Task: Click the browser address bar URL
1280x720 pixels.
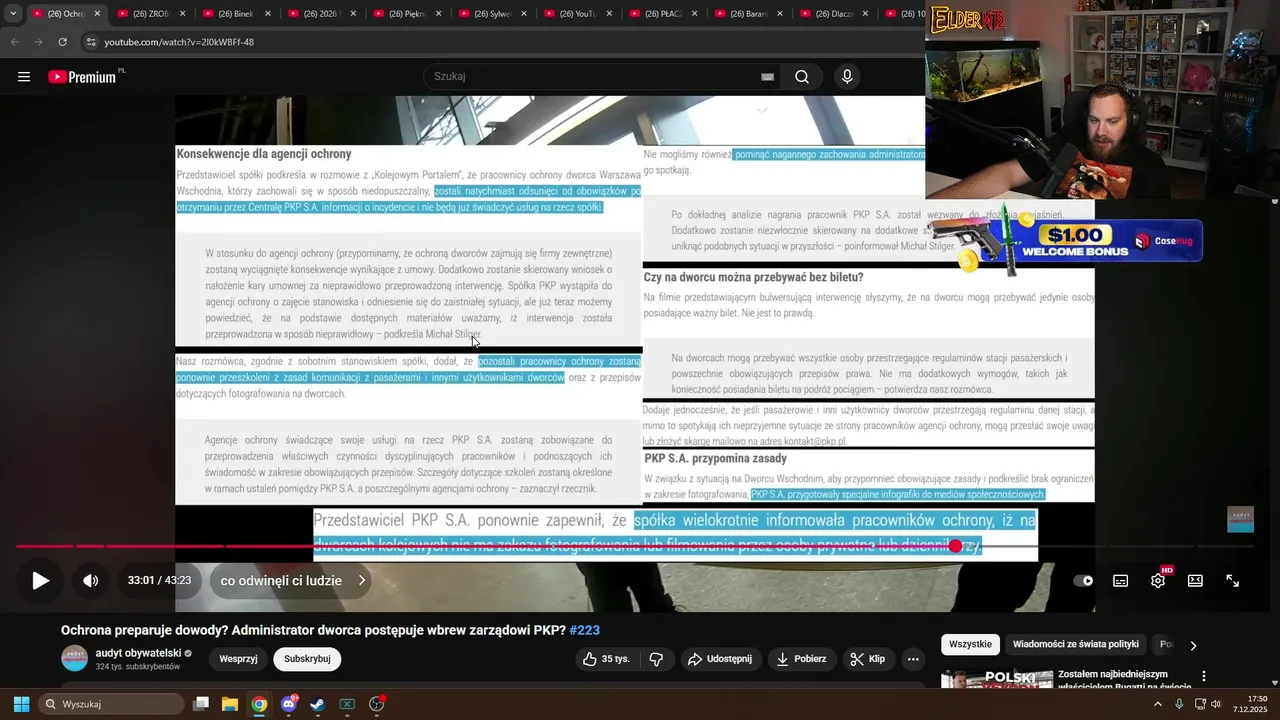Action: pyautogui.click(x=179, y=42)
